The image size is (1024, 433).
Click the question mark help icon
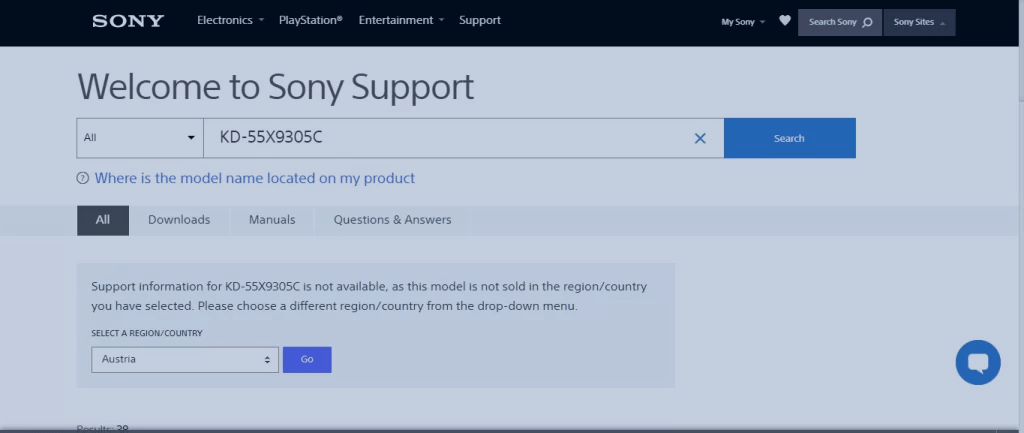click(82, 178)
